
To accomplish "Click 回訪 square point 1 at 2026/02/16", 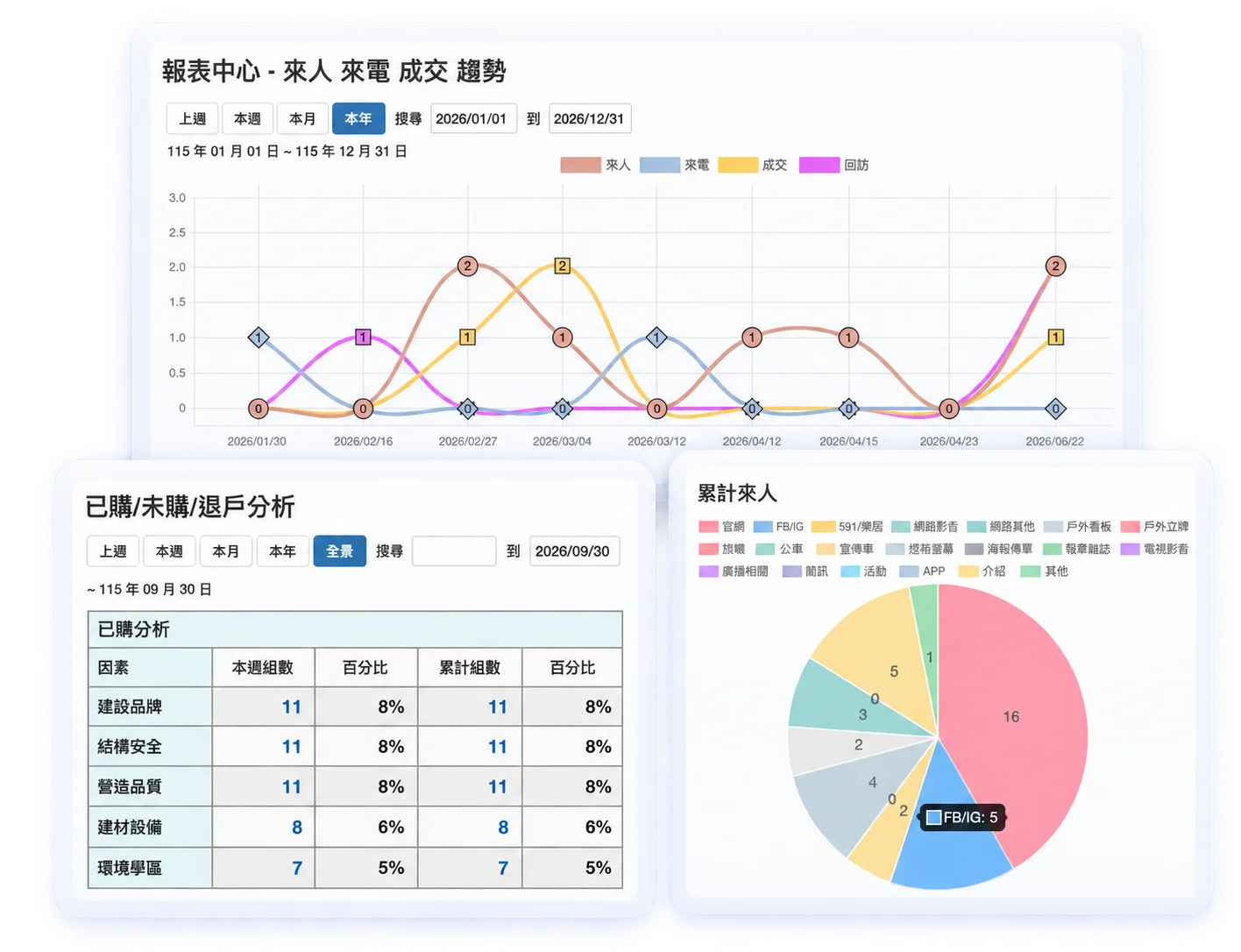I will pos(363,337).
